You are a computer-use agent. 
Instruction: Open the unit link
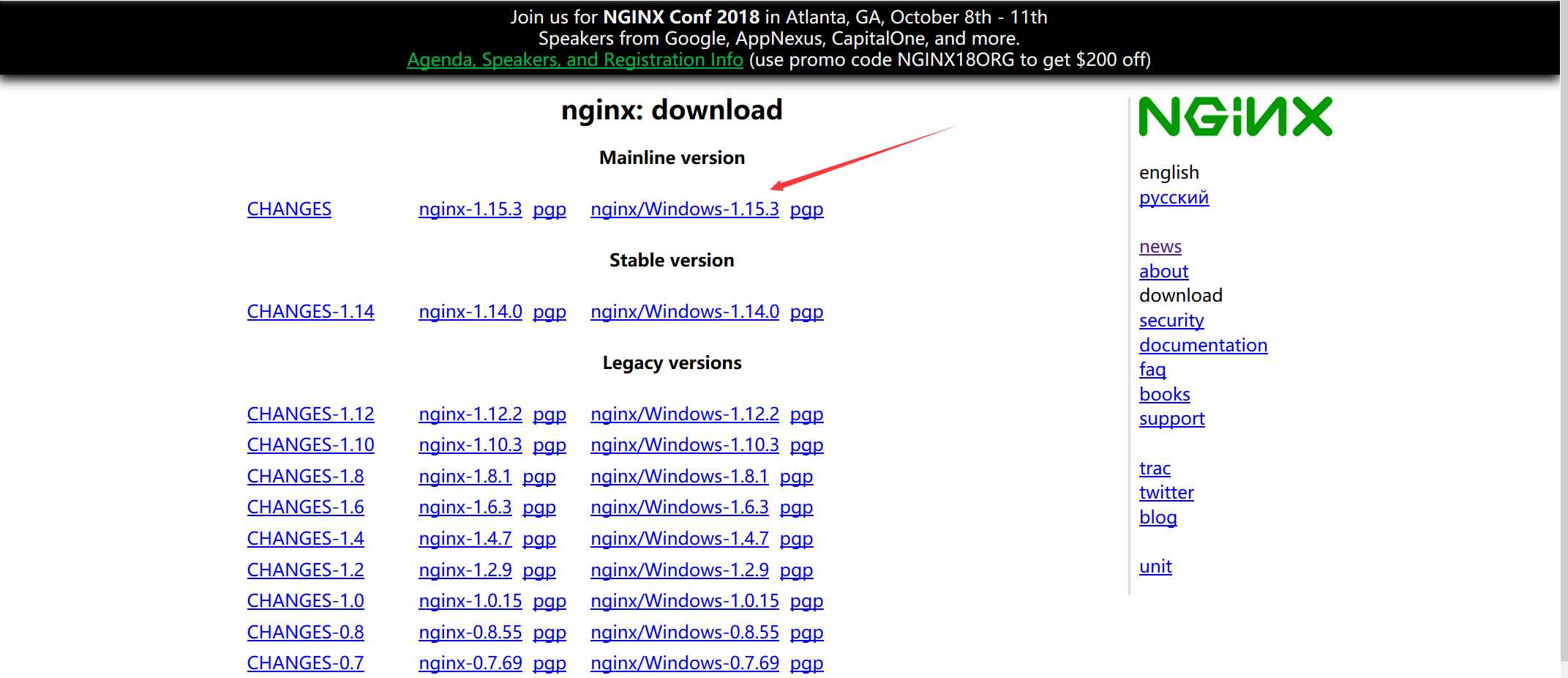(x=1155, y=567)
